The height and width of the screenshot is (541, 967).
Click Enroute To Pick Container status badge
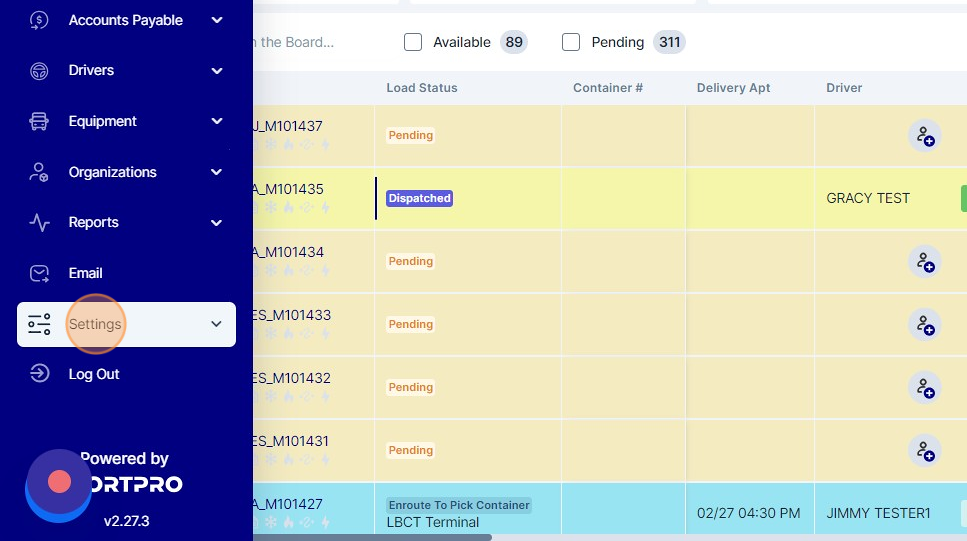459,505
